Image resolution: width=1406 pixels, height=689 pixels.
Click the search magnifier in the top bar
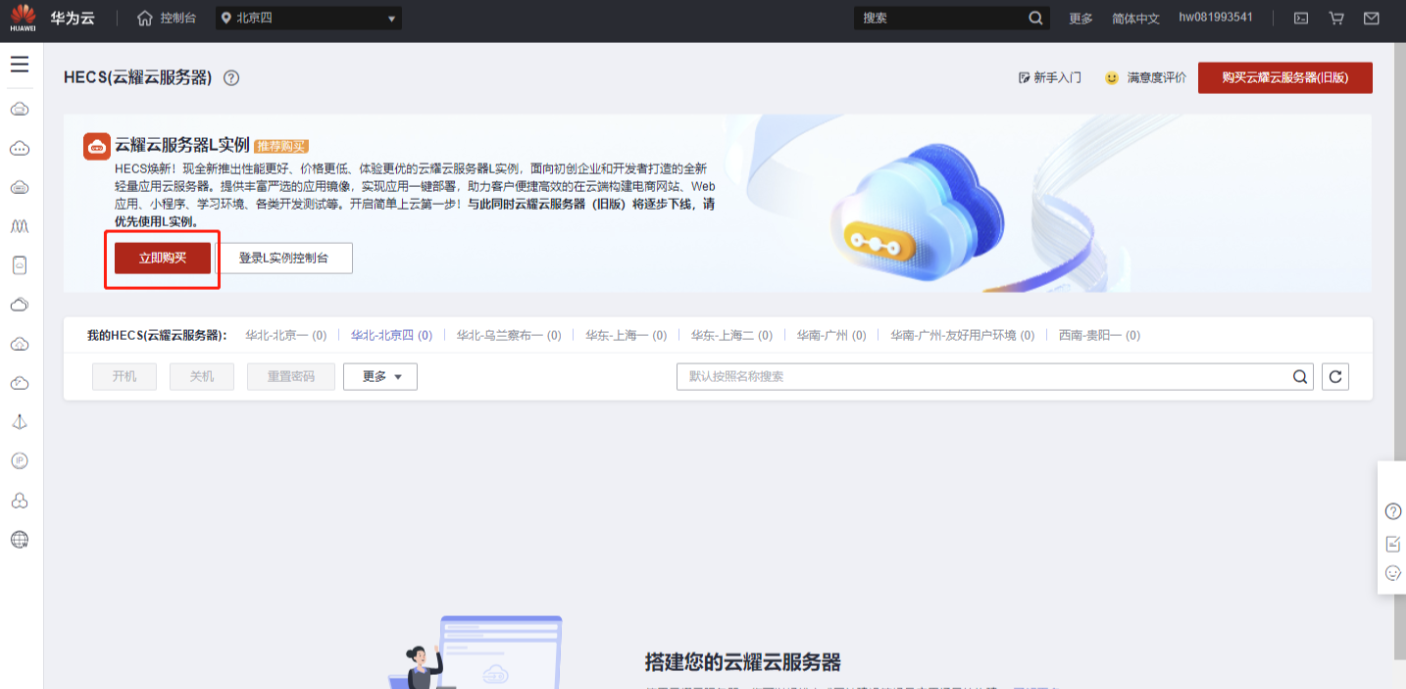[1036, 18]
